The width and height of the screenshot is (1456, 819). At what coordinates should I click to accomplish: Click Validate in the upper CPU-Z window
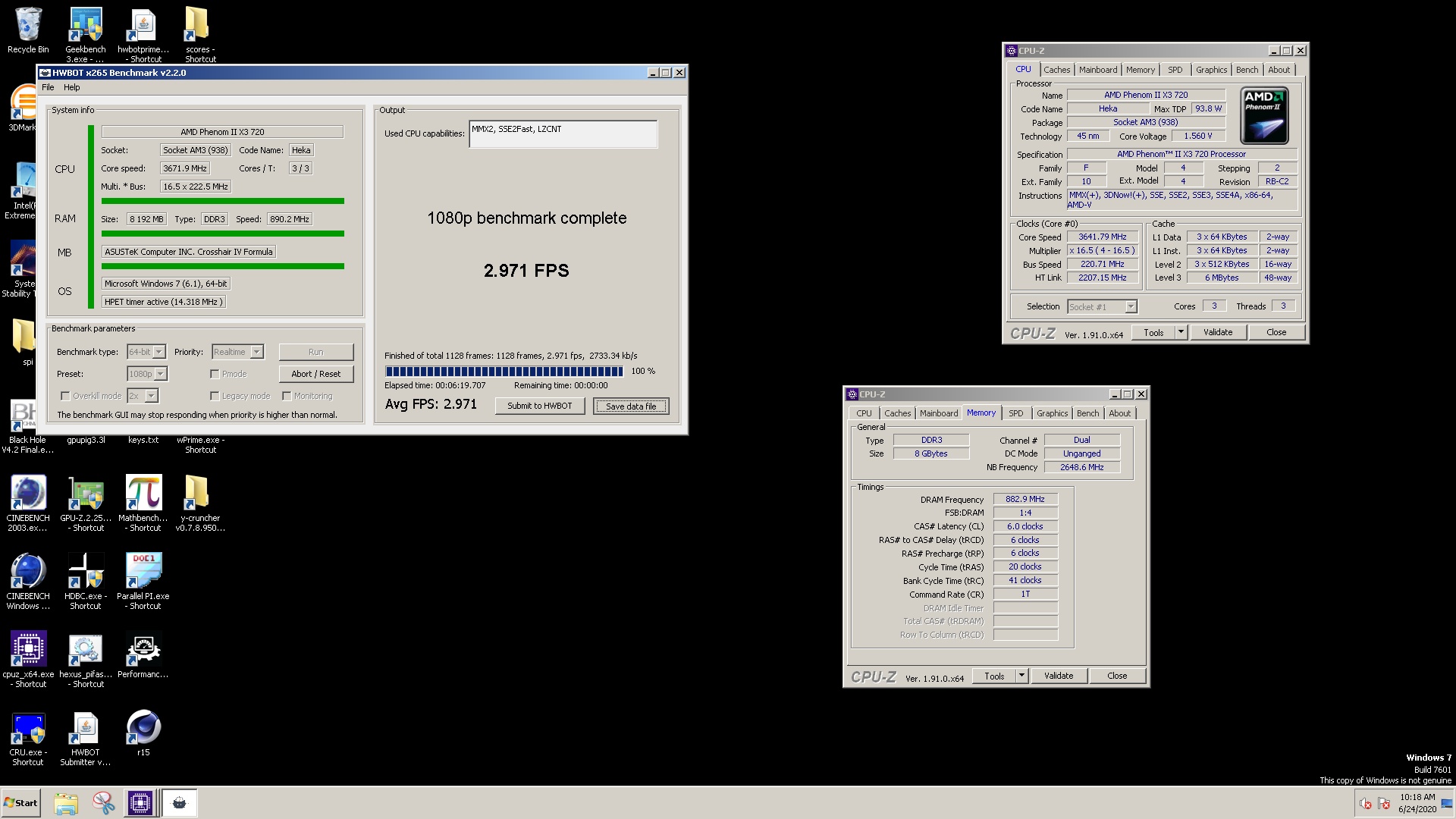[1218, 332]
